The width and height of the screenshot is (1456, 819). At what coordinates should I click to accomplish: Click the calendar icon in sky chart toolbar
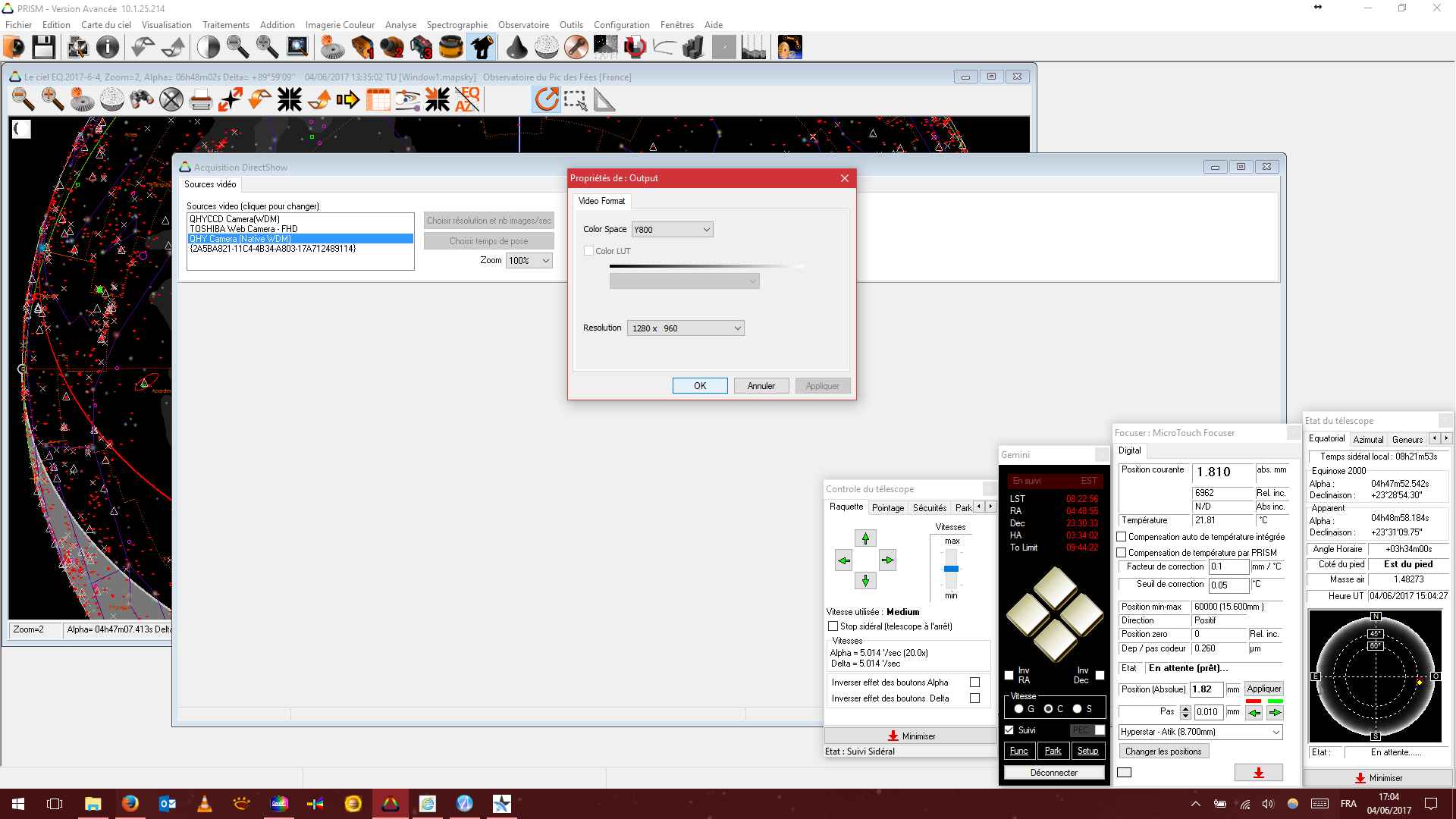(x=378, y=99)
